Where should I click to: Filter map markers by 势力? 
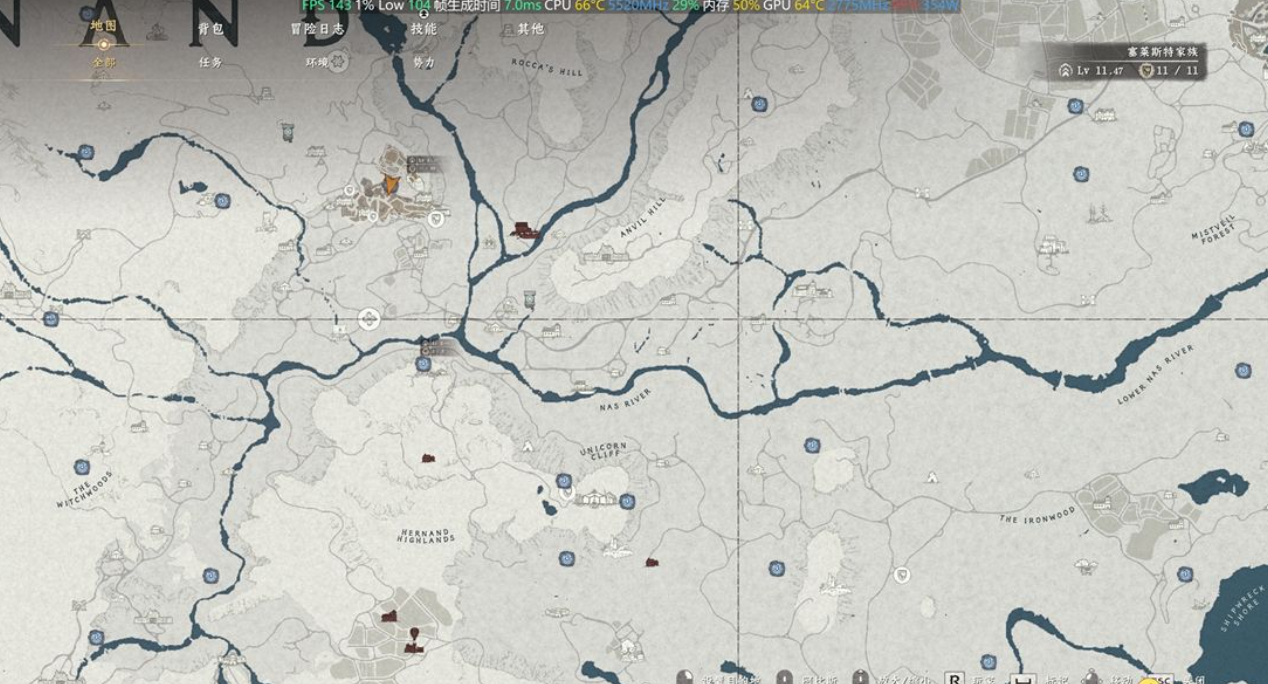(x=423, y=62)
